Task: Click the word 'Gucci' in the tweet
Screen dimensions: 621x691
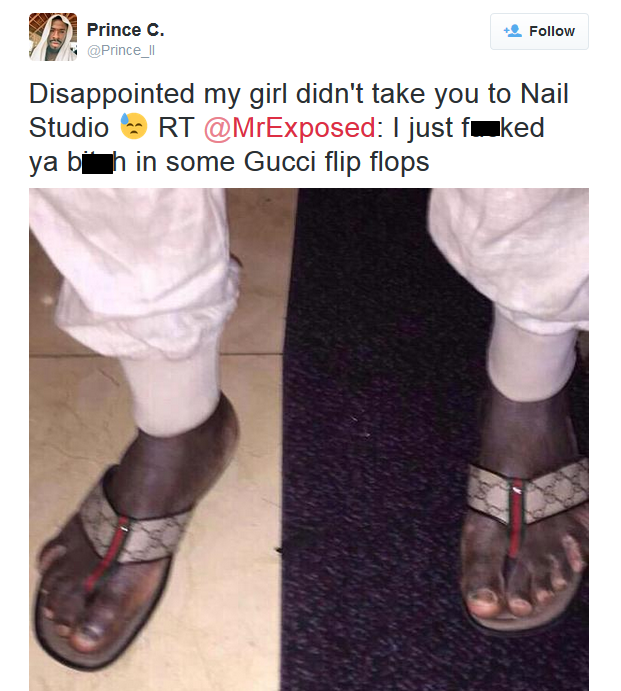Action: 279,162
